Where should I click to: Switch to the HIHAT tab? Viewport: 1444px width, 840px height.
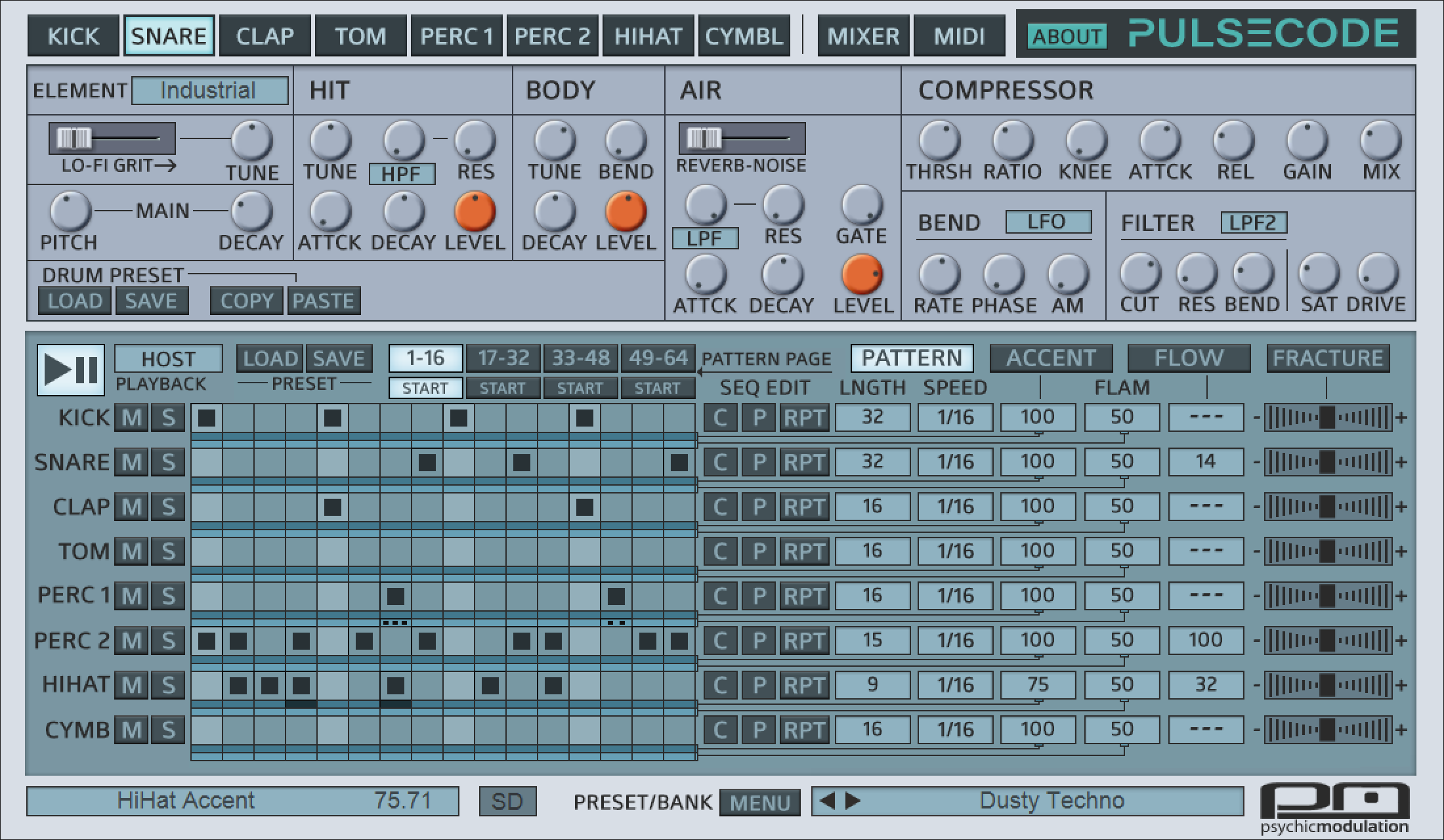point(648,35)
